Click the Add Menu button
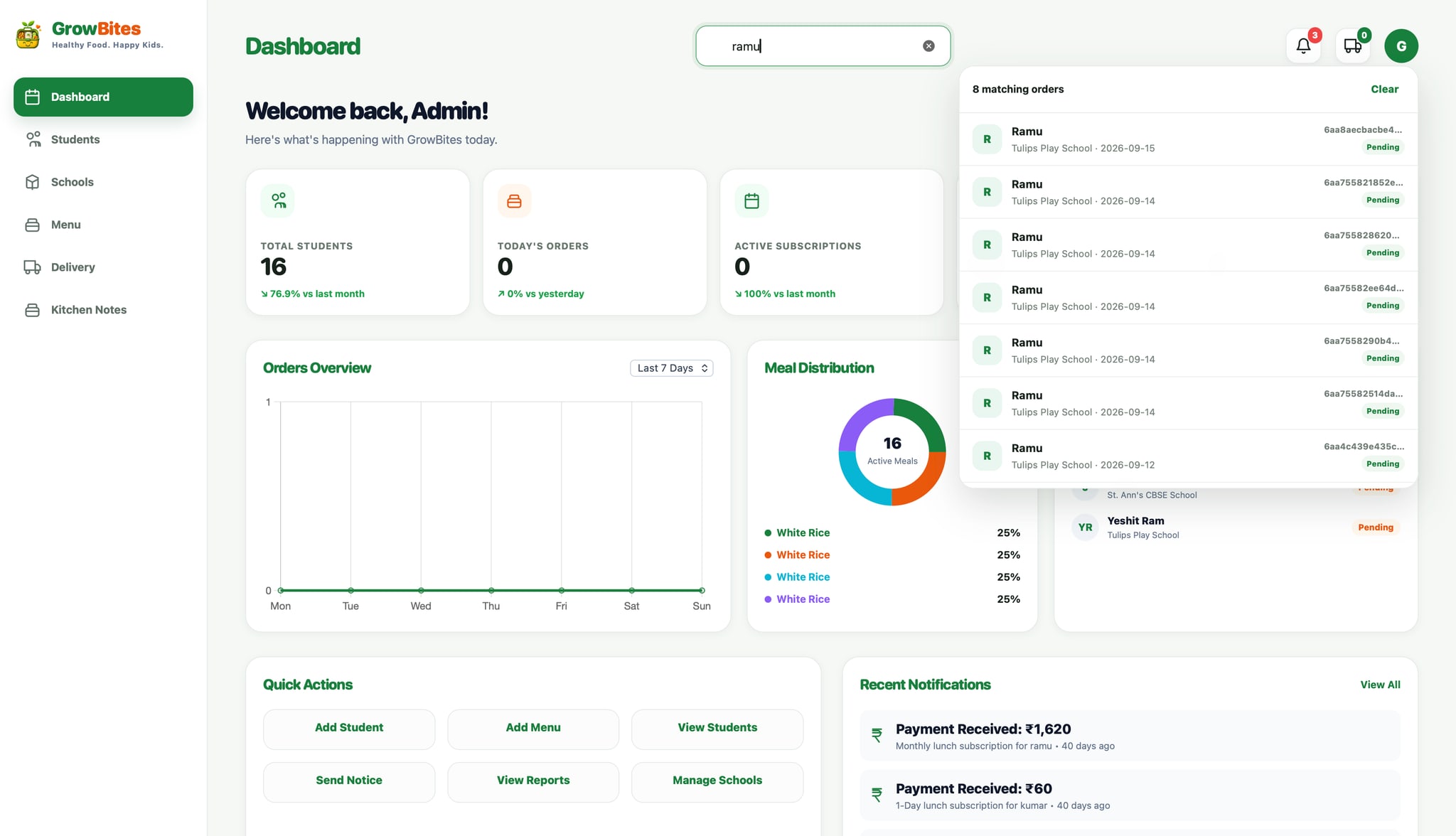 pyautogui.click(x=533, y=729)
